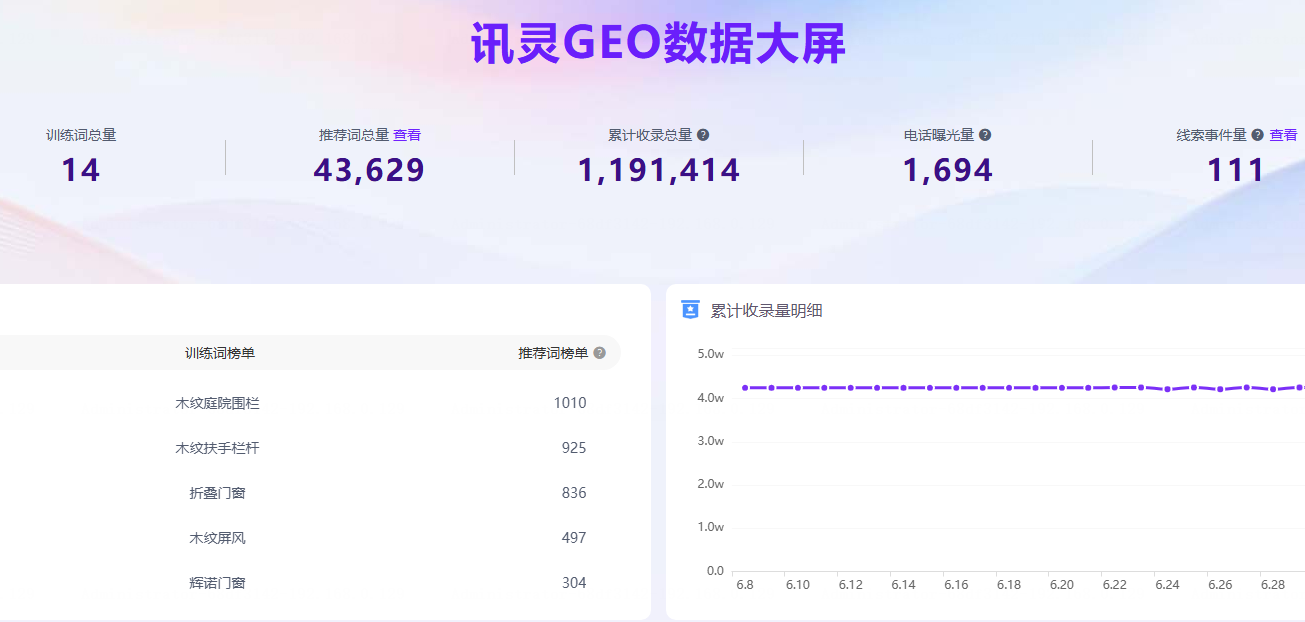Select the 辉诺门窗 row

pyautogui.click(x=310, y=583)
